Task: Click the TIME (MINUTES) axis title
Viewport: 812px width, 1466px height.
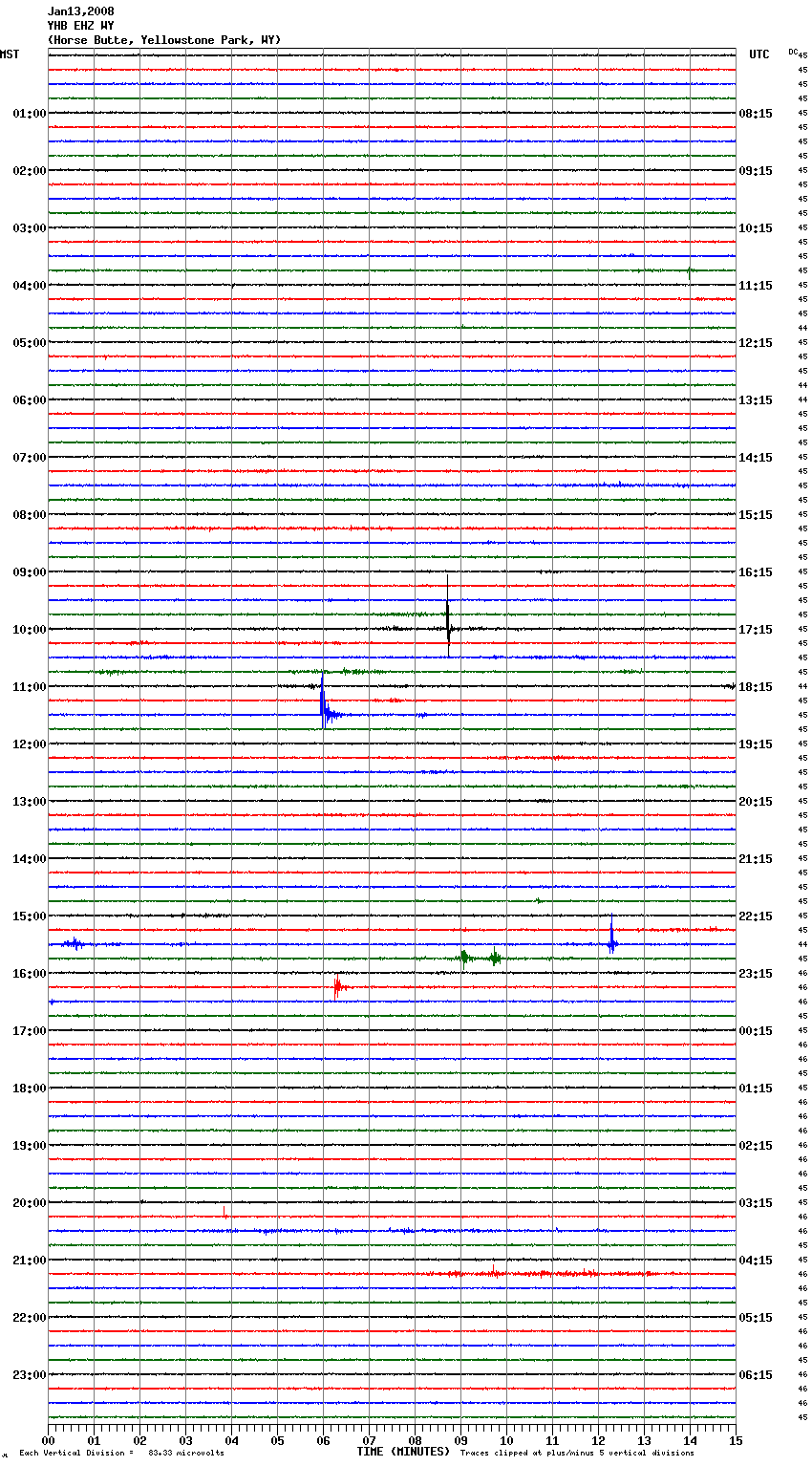Action: 403,1452
